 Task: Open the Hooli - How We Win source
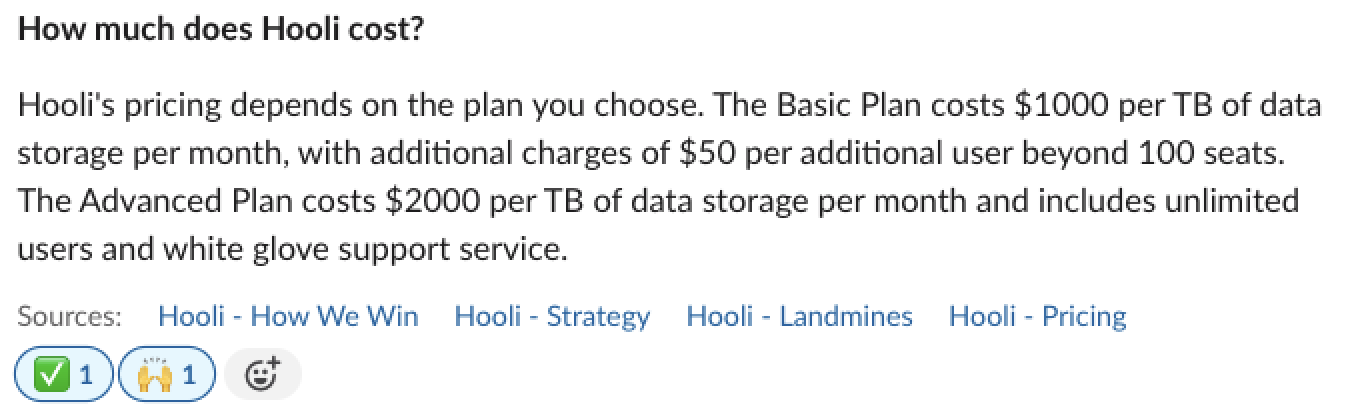pos(288,317)
